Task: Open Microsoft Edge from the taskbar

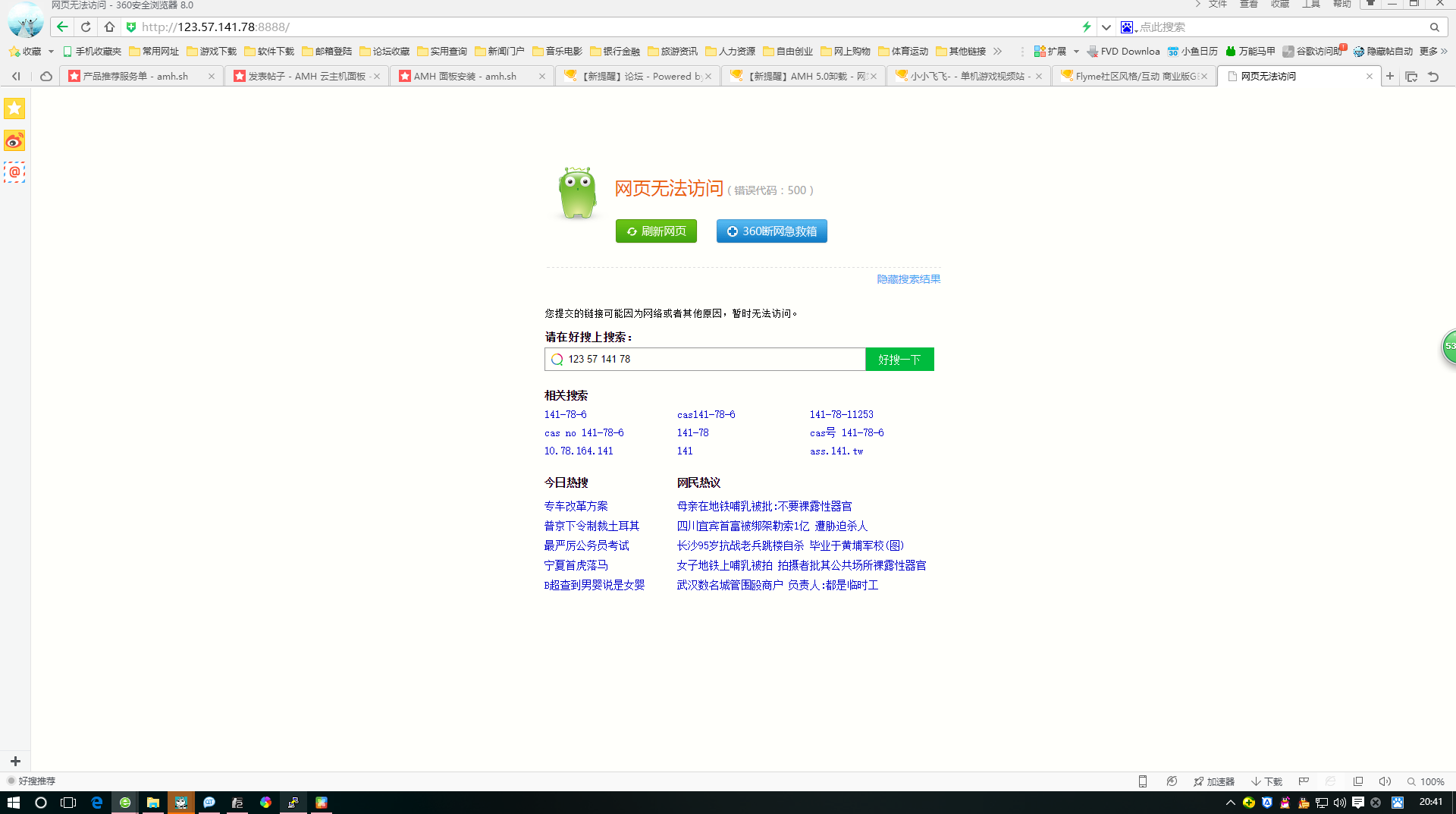Action: [x=96, y=803]
